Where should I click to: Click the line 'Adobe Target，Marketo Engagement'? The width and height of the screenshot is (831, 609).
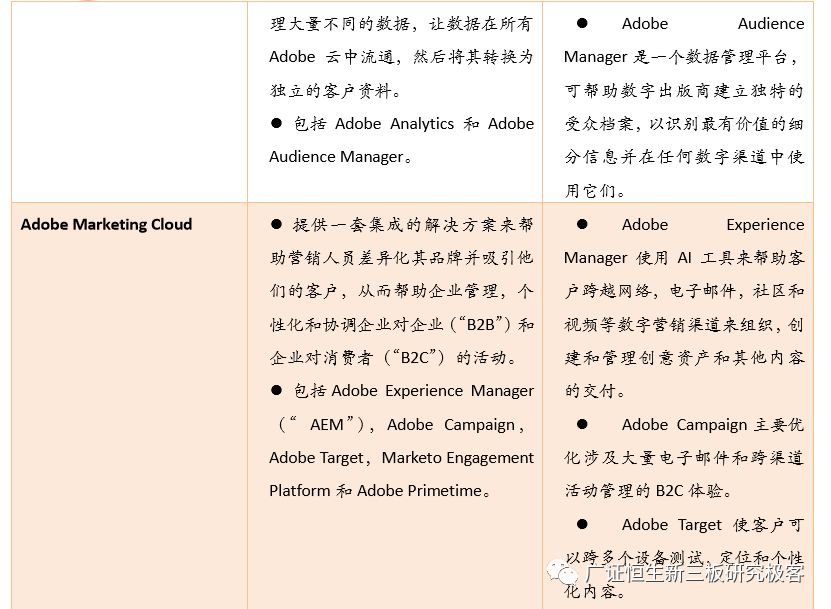click(402, 457)
